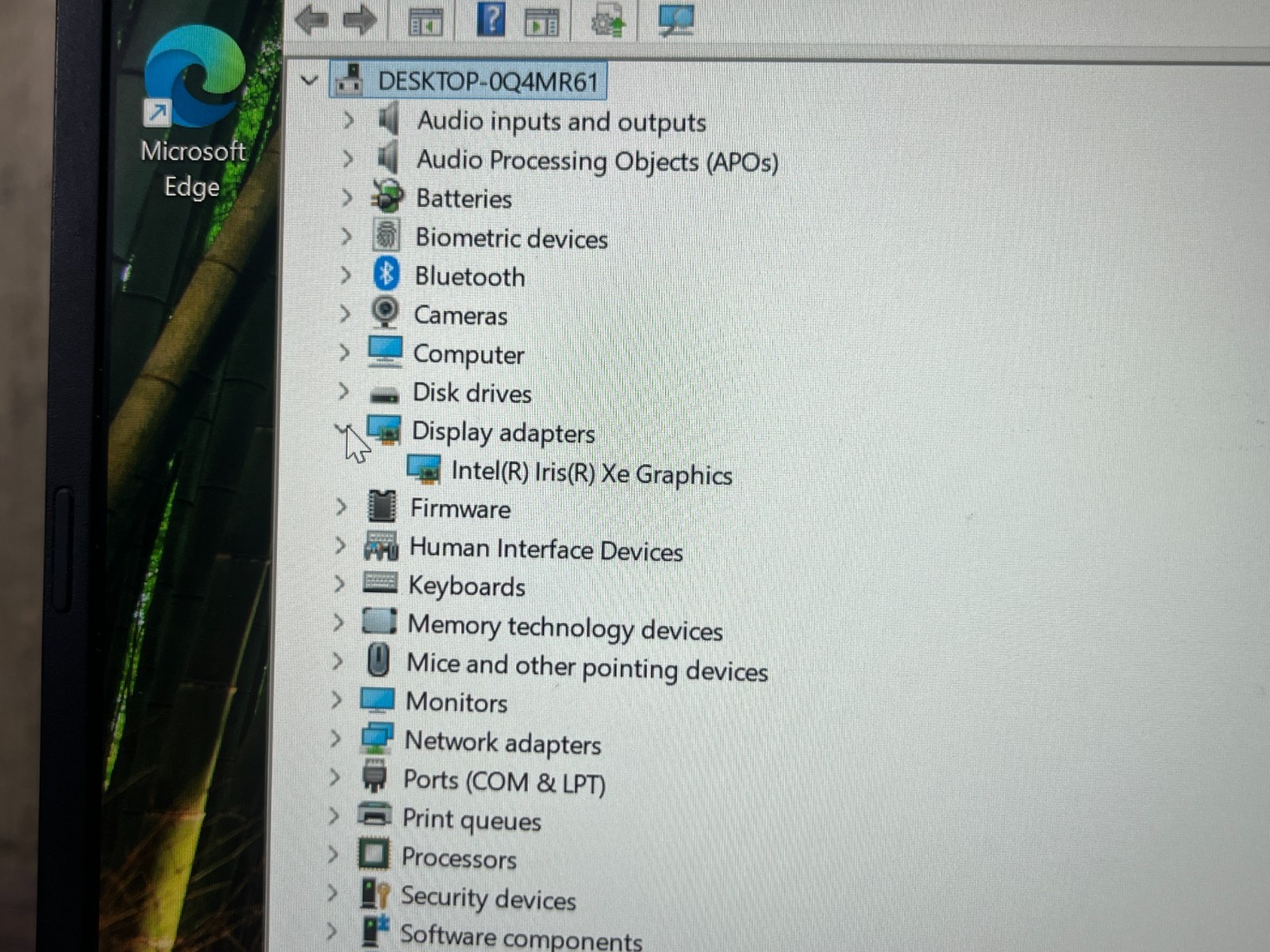
Task: Select the "Software components" label
Action: [x=521, y=937]
